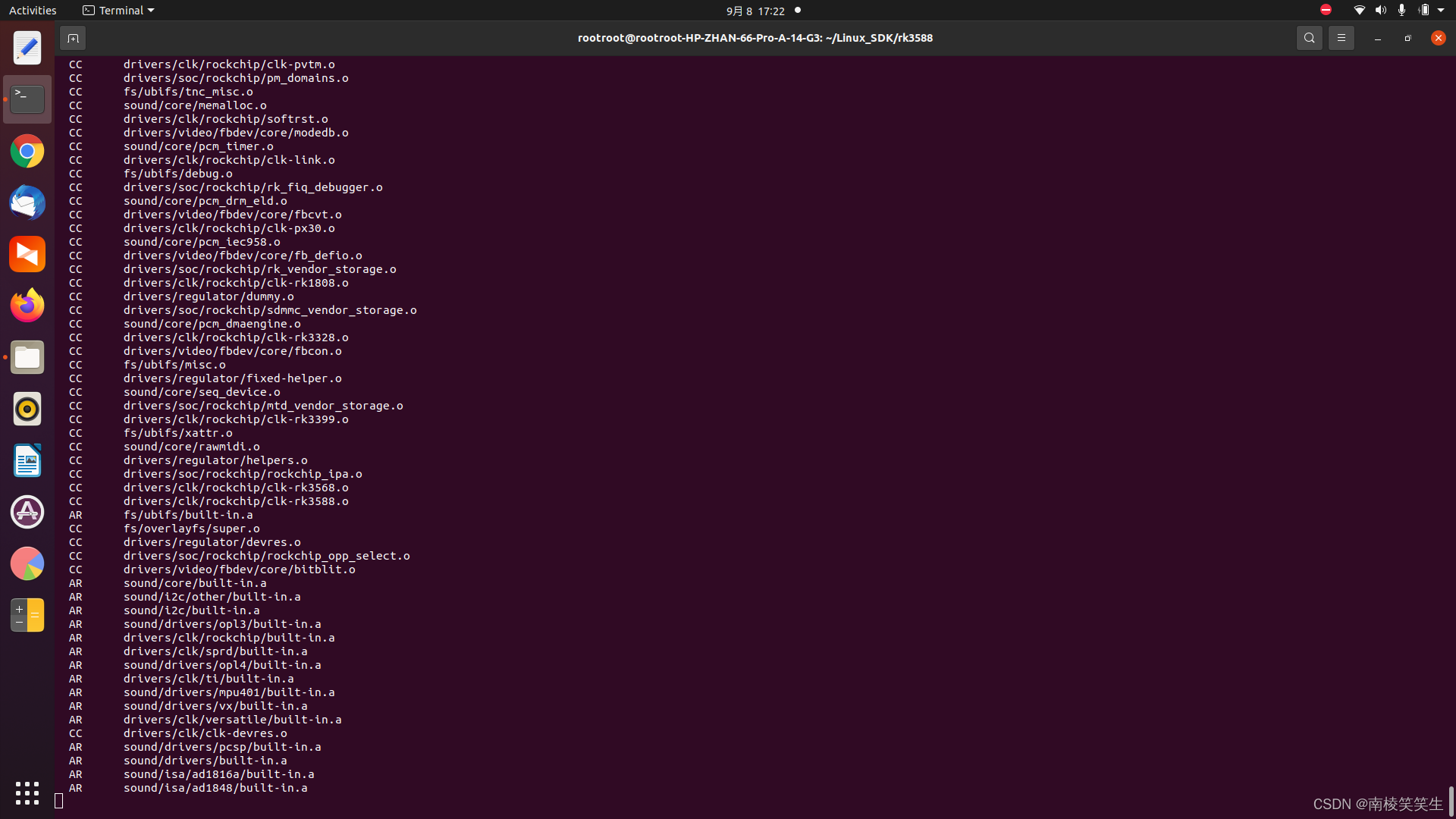Open LibreOffice Writer from the dock
1456x819 pixels.
pos(27,461)
